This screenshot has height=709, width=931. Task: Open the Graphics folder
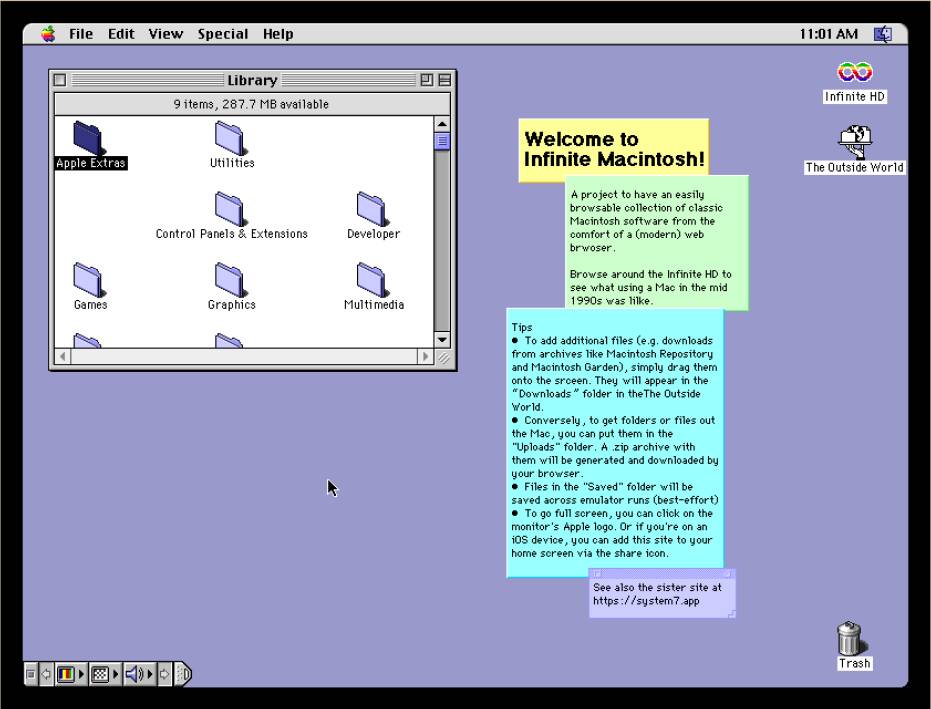pyautogui.click(x=231, y=277)
